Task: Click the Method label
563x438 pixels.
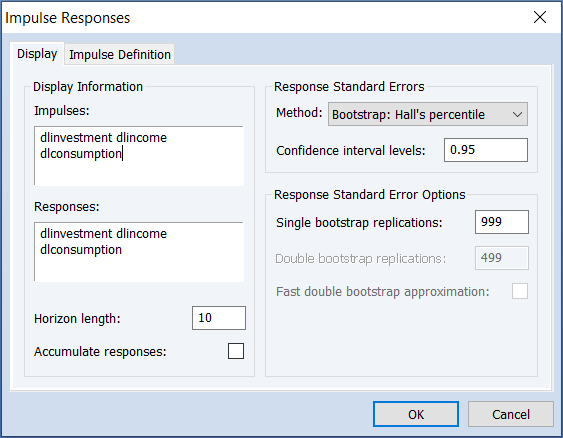Action: pos(299,113)
